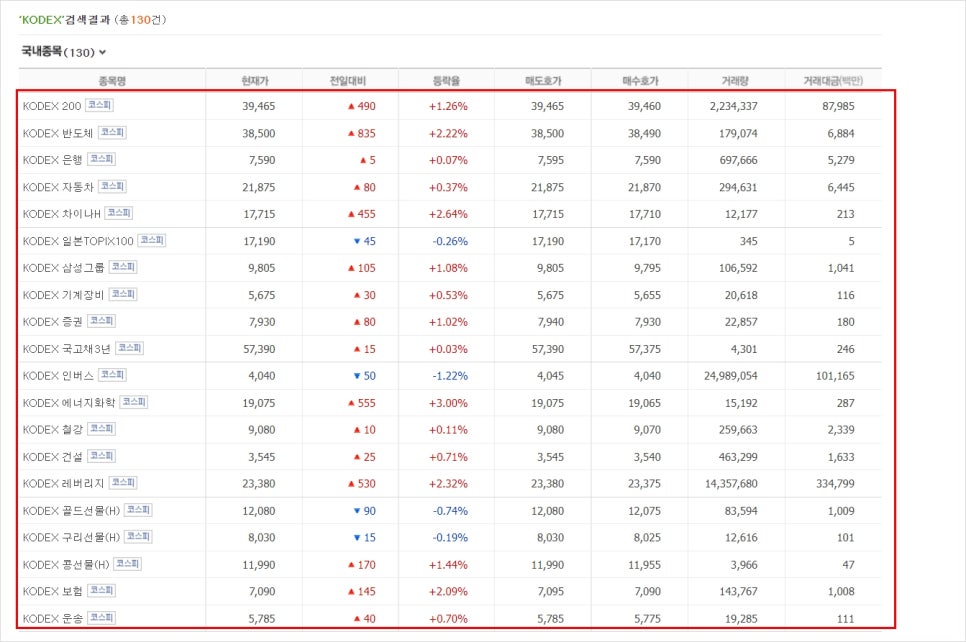Click the 코스피 badge next to KODEX 차이나H
This screenshot has height=642, width=966.
pyautogui.click(x=119, y=213)
